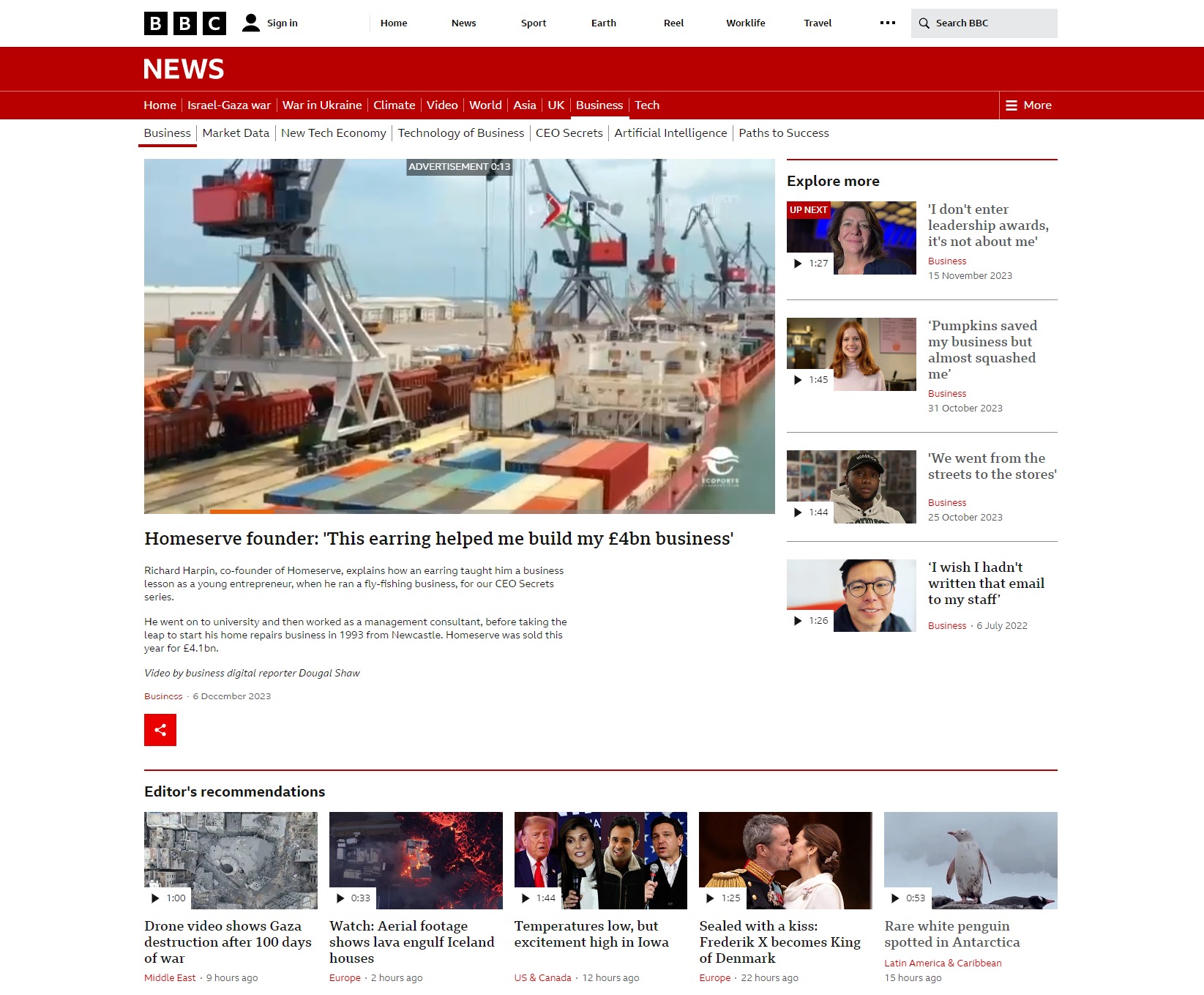Click the red share button
This screenshot has width=1204, height=995.
160,730
